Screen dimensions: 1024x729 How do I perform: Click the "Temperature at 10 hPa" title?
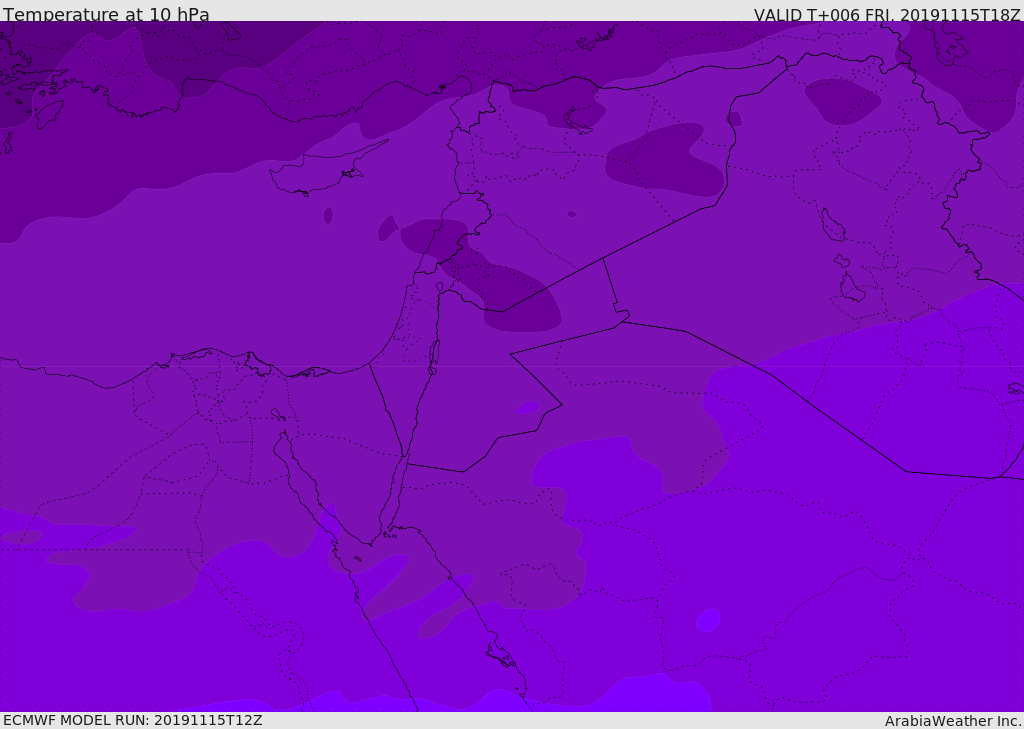pyautogui.click(x=106, y=15)
